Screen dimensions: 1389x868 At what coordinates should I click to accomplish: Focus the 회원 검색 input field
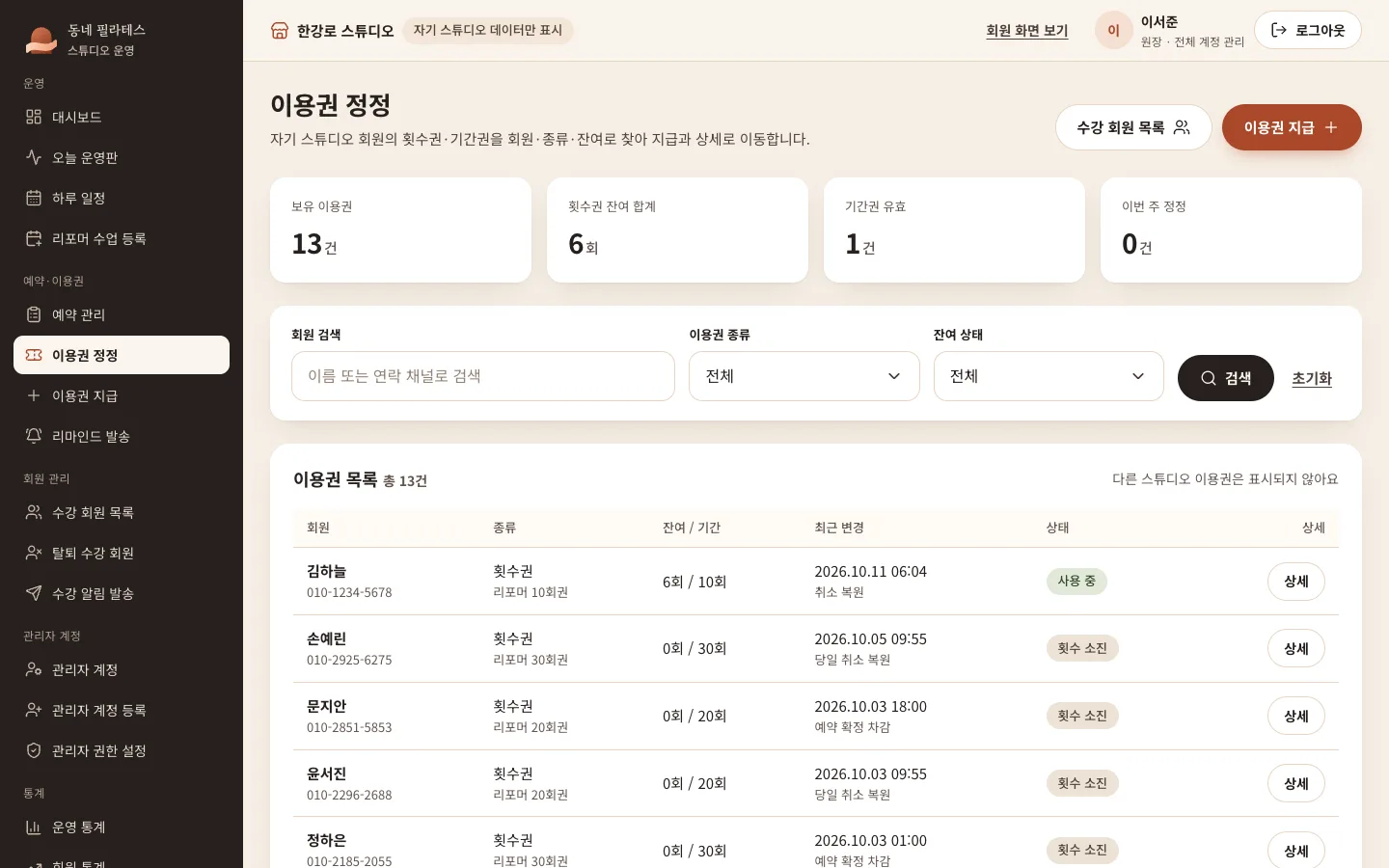click(483, 376)
